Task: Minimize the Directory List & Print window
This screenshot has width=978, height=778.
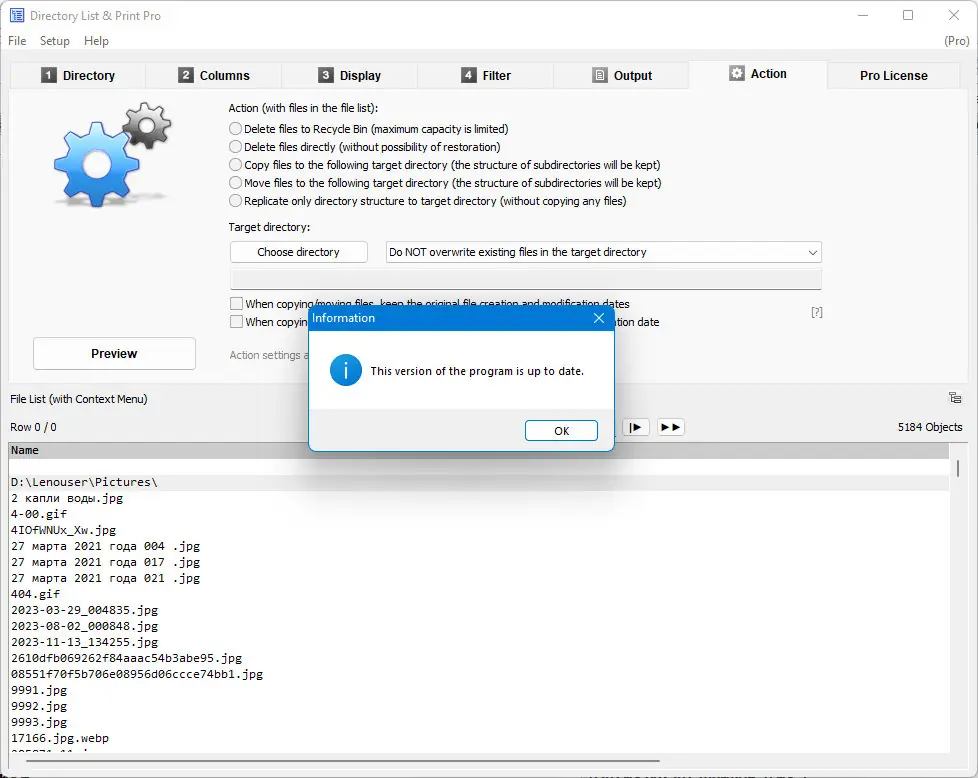Action: [863, 15]
